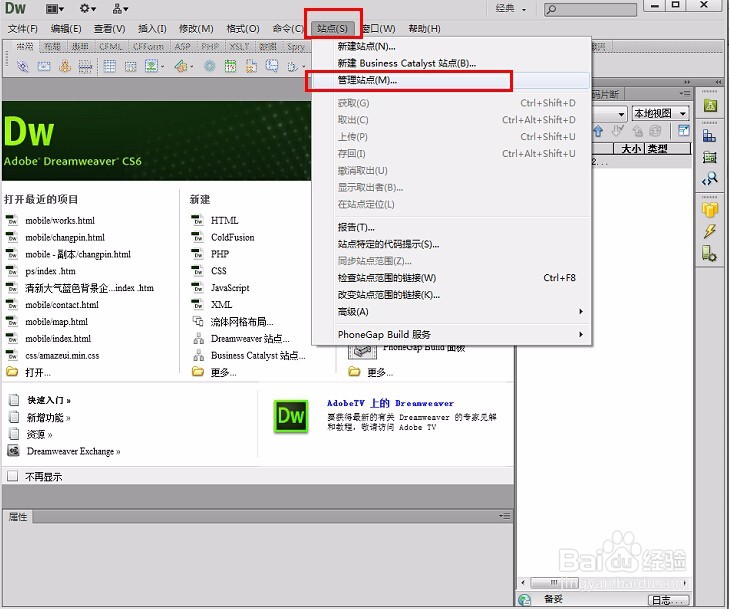729x609 pixels.
Task: Insert a date using calendar icon
Action: (x=231, y=66)
